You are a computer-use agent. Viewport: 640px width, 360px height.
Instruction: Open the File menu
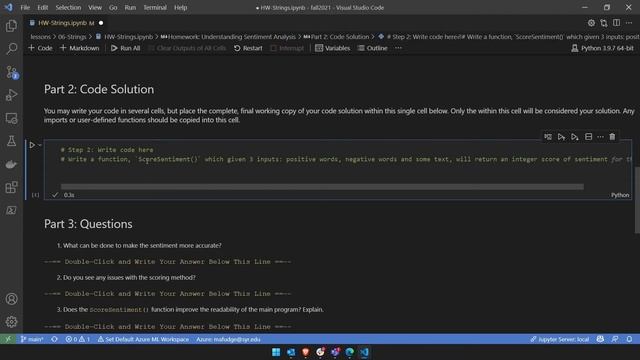coord(25,7)
